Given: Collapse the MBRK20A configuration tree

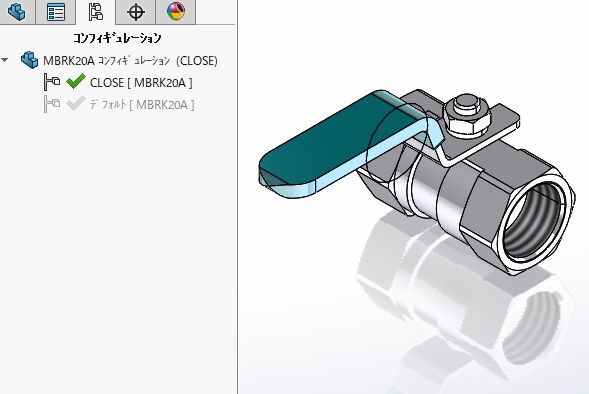Looking at the screenshot, I should pyautogui.click(x=5, y=60).
